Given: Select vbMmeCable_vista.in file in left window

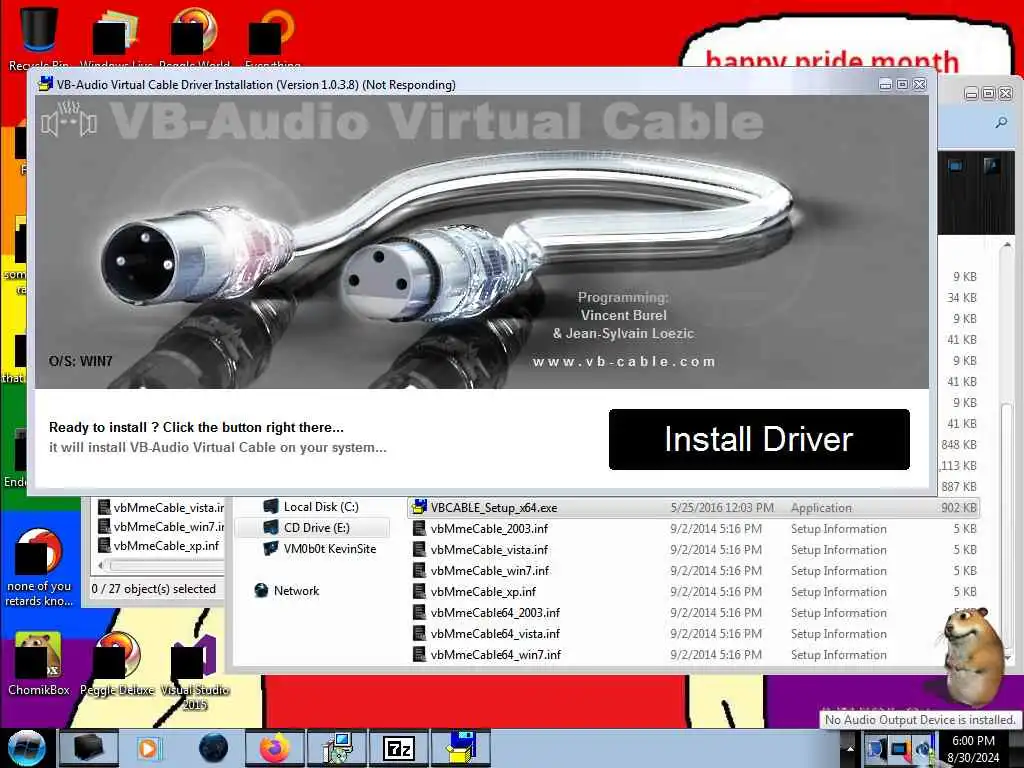Looking at the screenshot, I should (x=161, y=507).
